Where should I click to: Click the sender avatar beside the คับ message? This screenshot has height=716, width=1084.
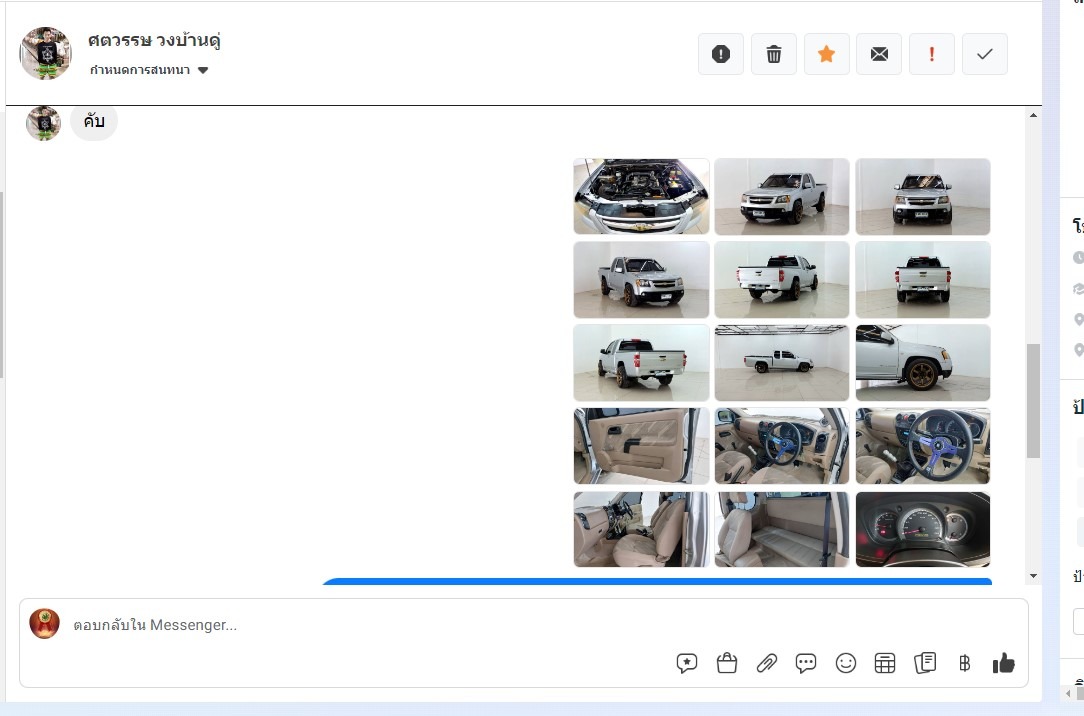[44, 123]
